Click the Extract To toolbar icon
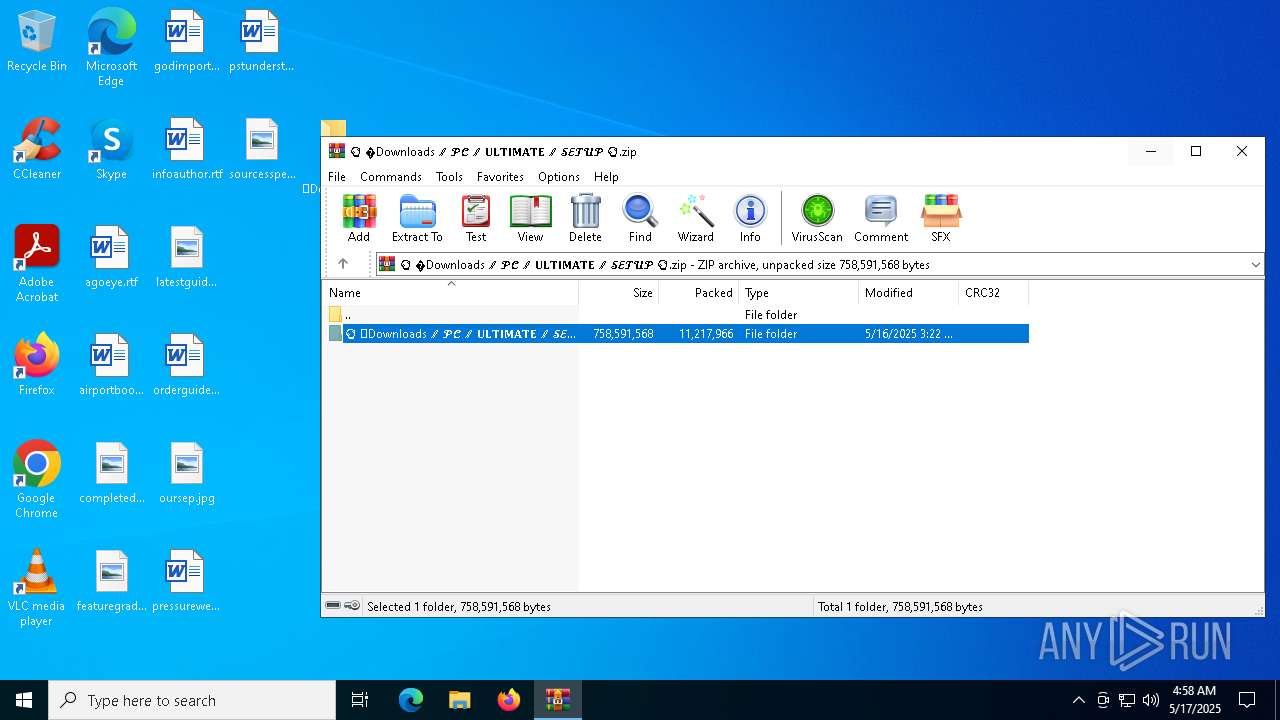1280x720 pixels. coord(417,218)
